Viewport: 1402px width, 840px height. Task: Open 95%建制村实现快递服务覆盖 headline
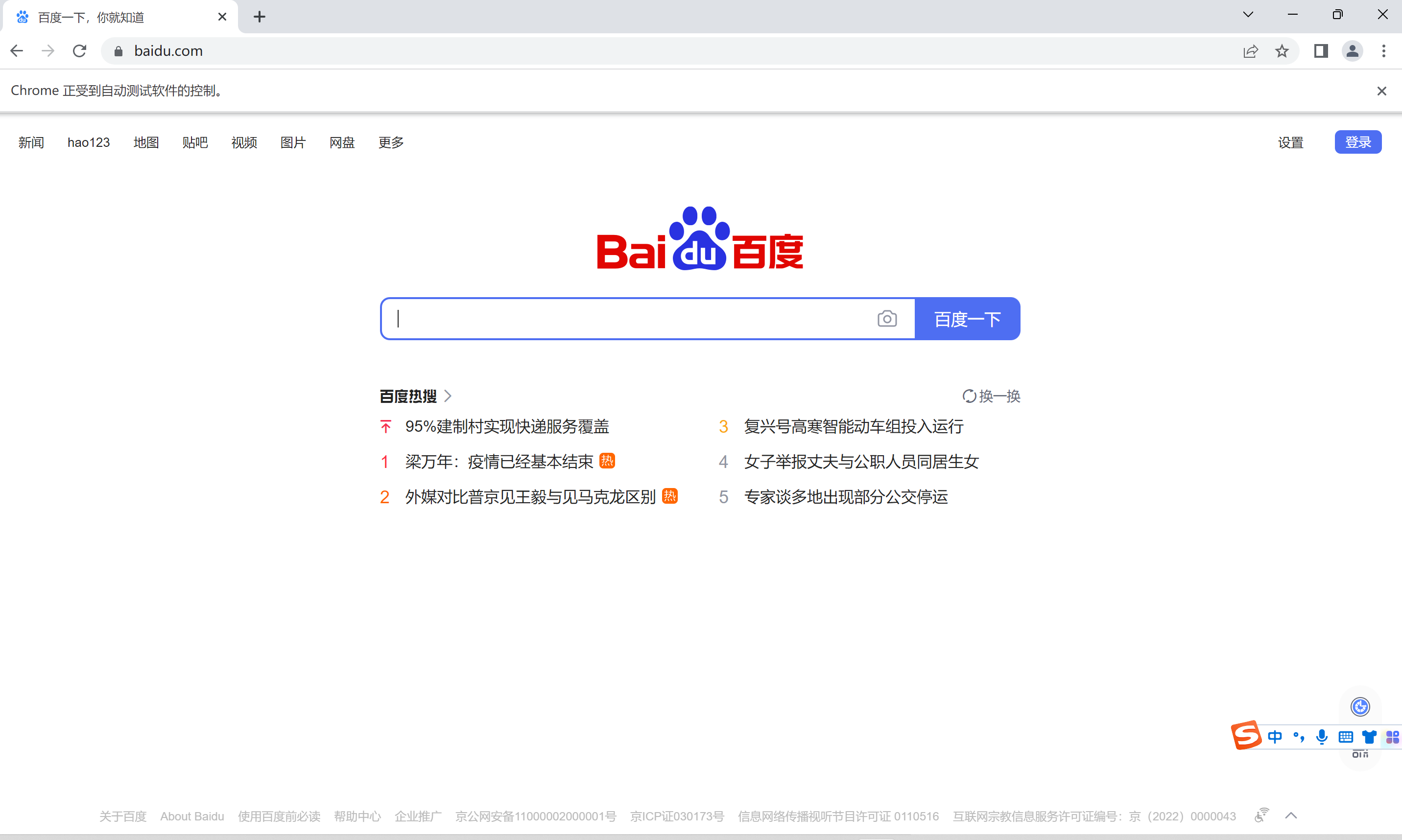click(x=507, y=426)
